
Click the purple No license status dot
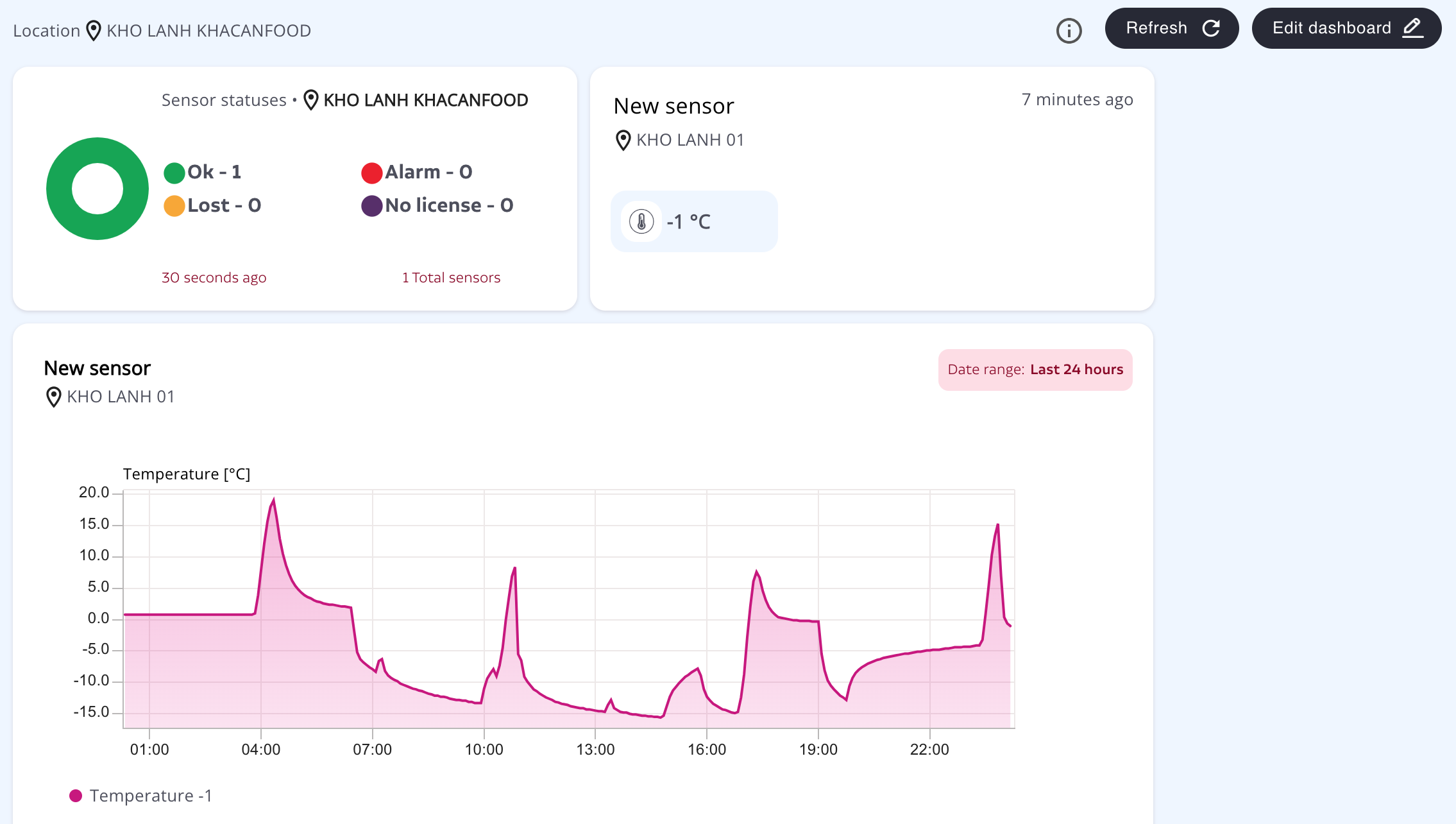point(371,206)
